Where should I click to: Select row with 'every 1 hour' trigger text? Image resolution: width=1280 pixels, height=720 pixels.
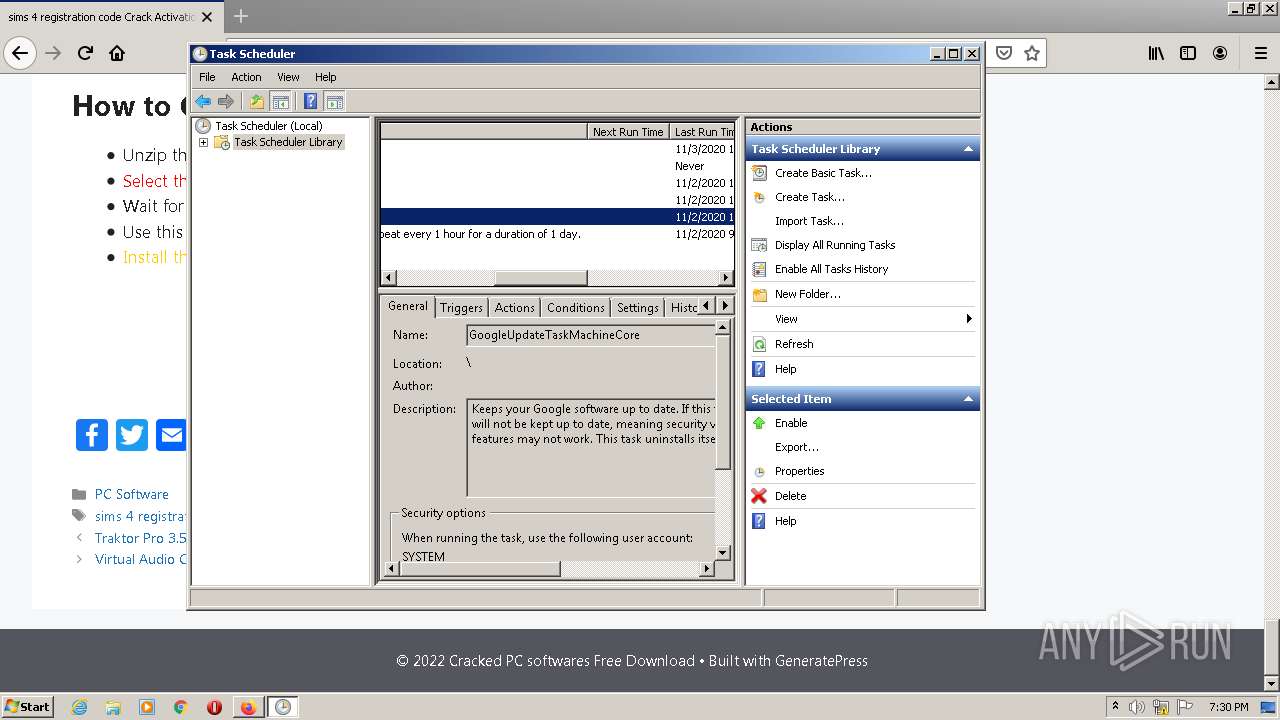[558, 234]
